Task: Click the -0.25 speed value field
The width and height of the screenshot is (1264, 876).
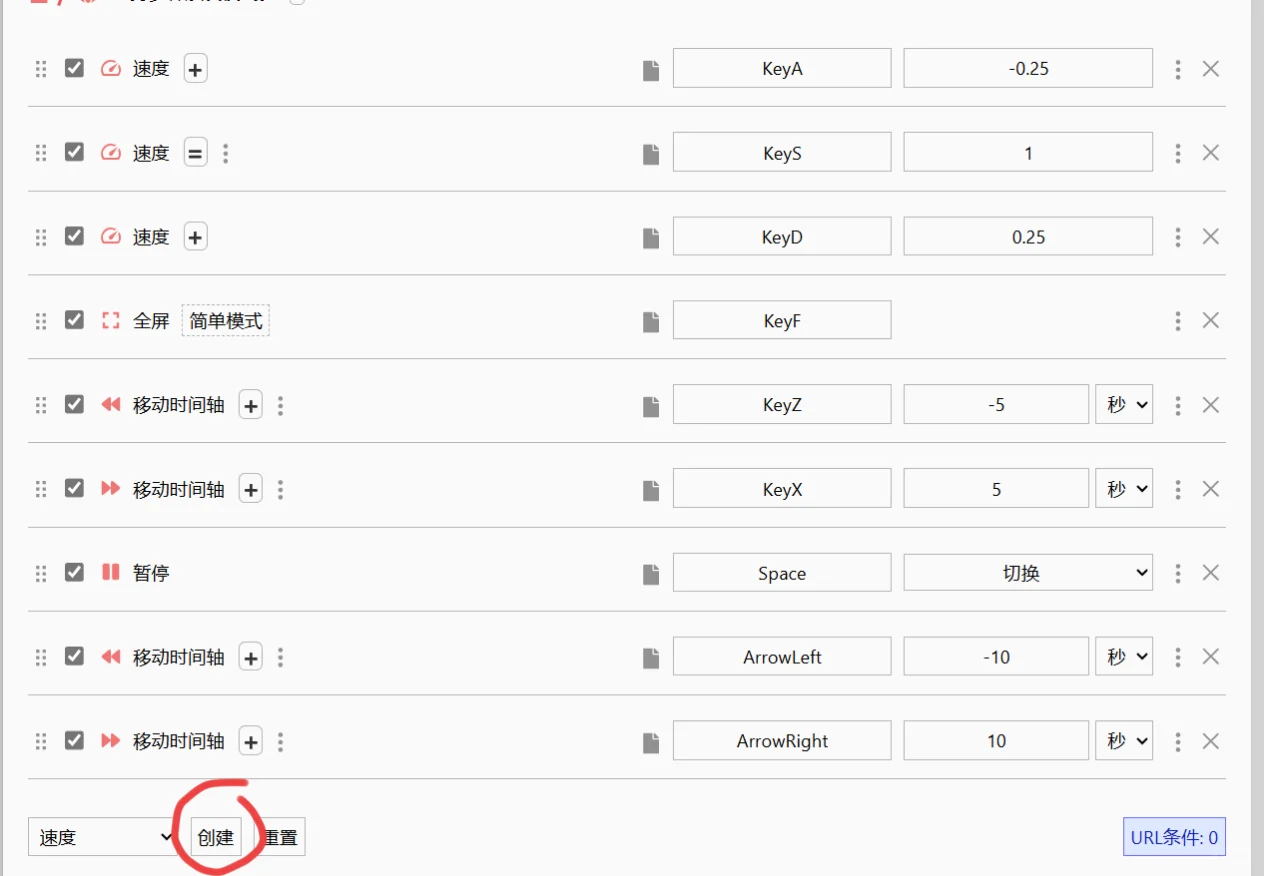Action: pos(1028,69)
